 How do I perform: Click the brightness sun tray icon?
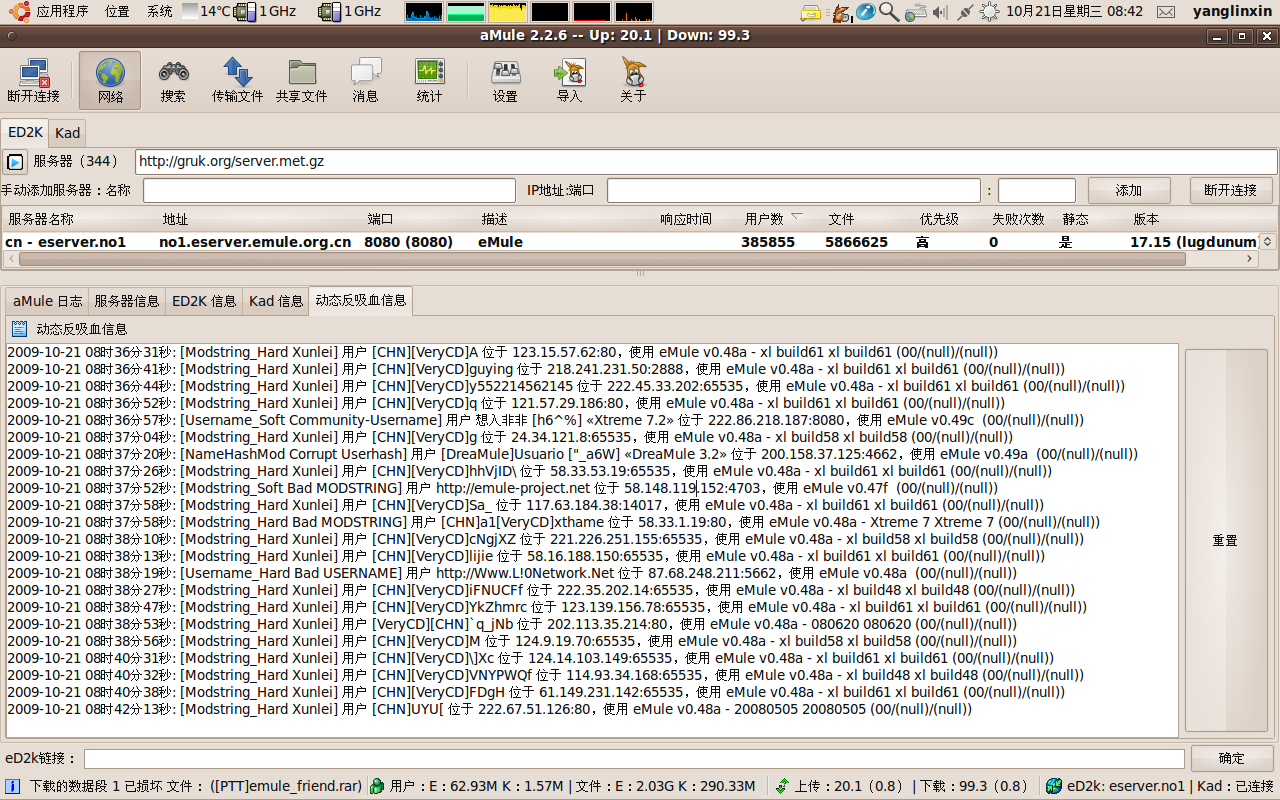(989, 12)
